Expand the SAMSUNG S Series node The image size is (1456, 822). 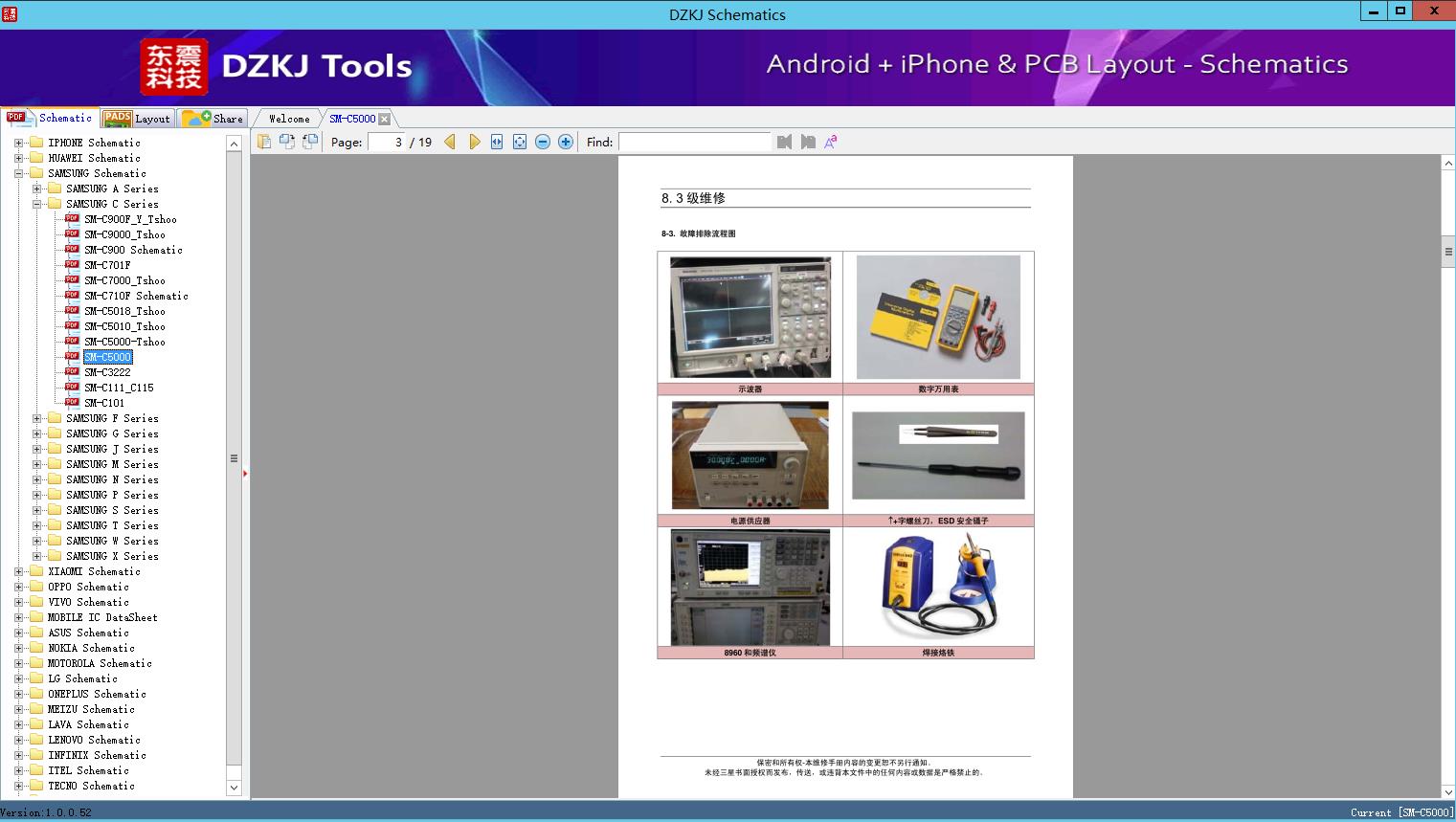pyautogui.click(x=36, y=510)
